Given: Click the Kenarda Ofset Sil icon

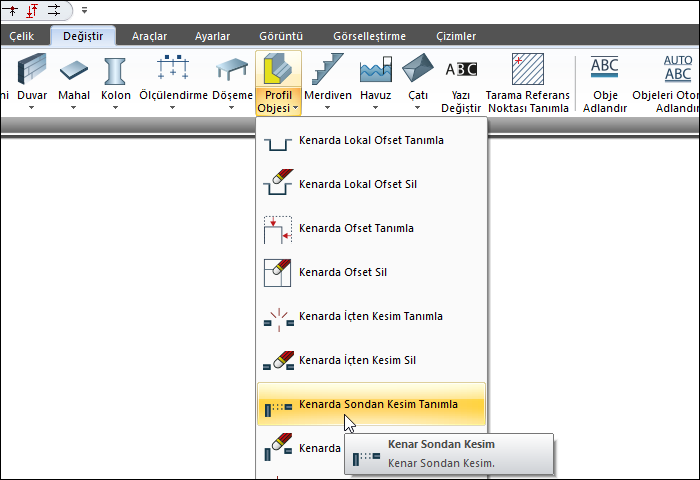Looking at the screenshot, I should (278, 273).
